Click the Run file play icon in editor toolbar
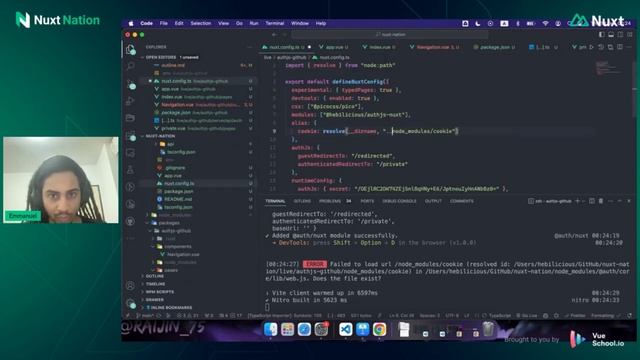 click(x=591, y=47)
